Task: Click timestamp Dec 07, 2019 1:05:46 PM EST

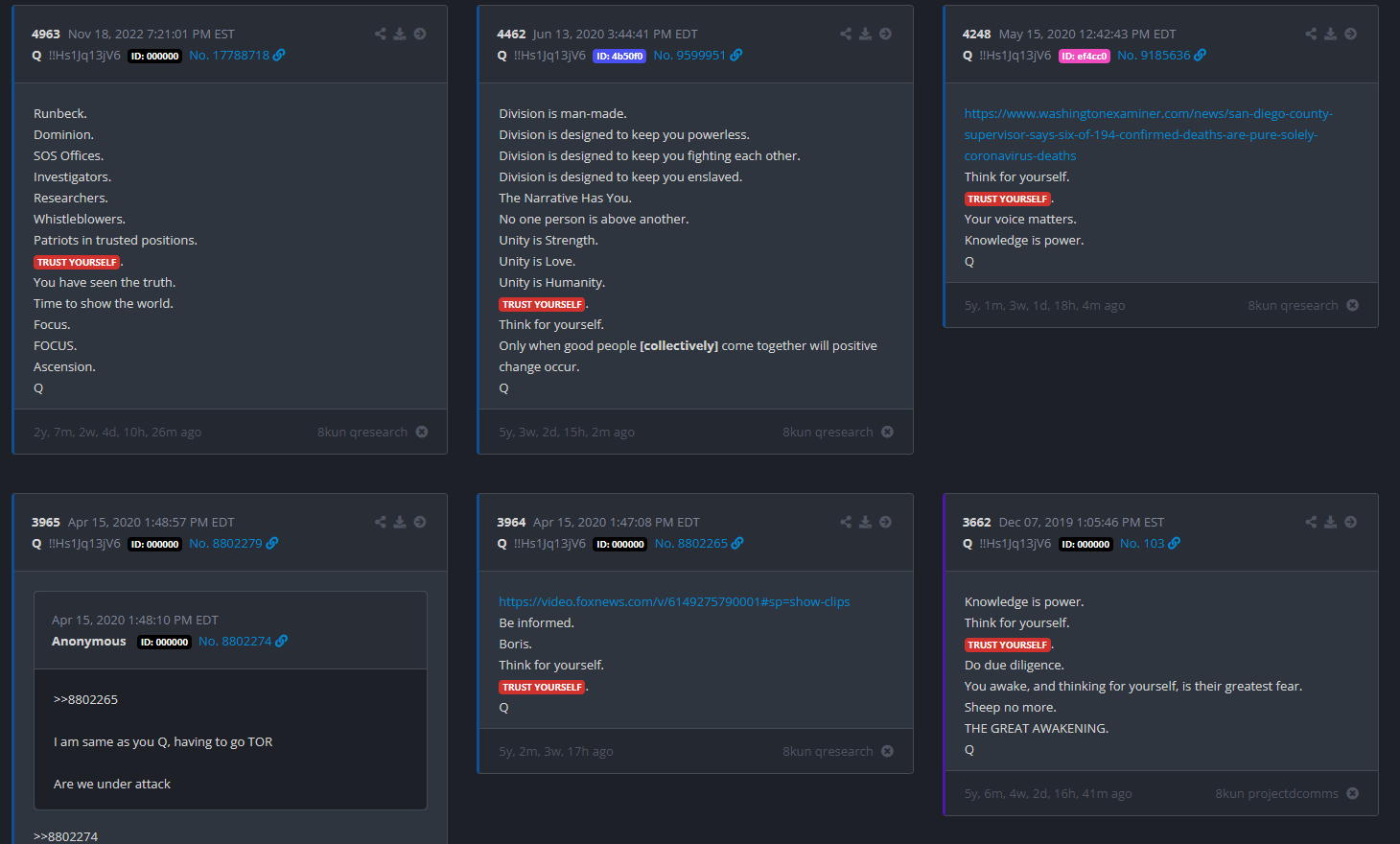Action: point(1082,522)
